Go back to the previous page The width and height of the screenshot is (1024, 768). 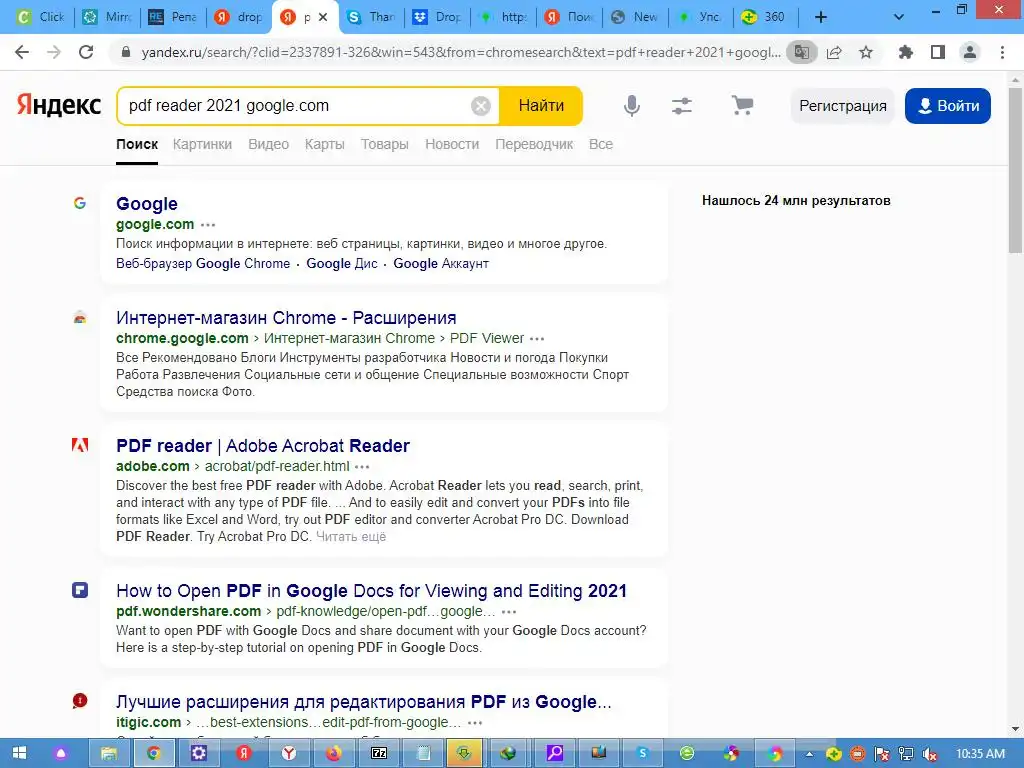[x=22, y=52]
